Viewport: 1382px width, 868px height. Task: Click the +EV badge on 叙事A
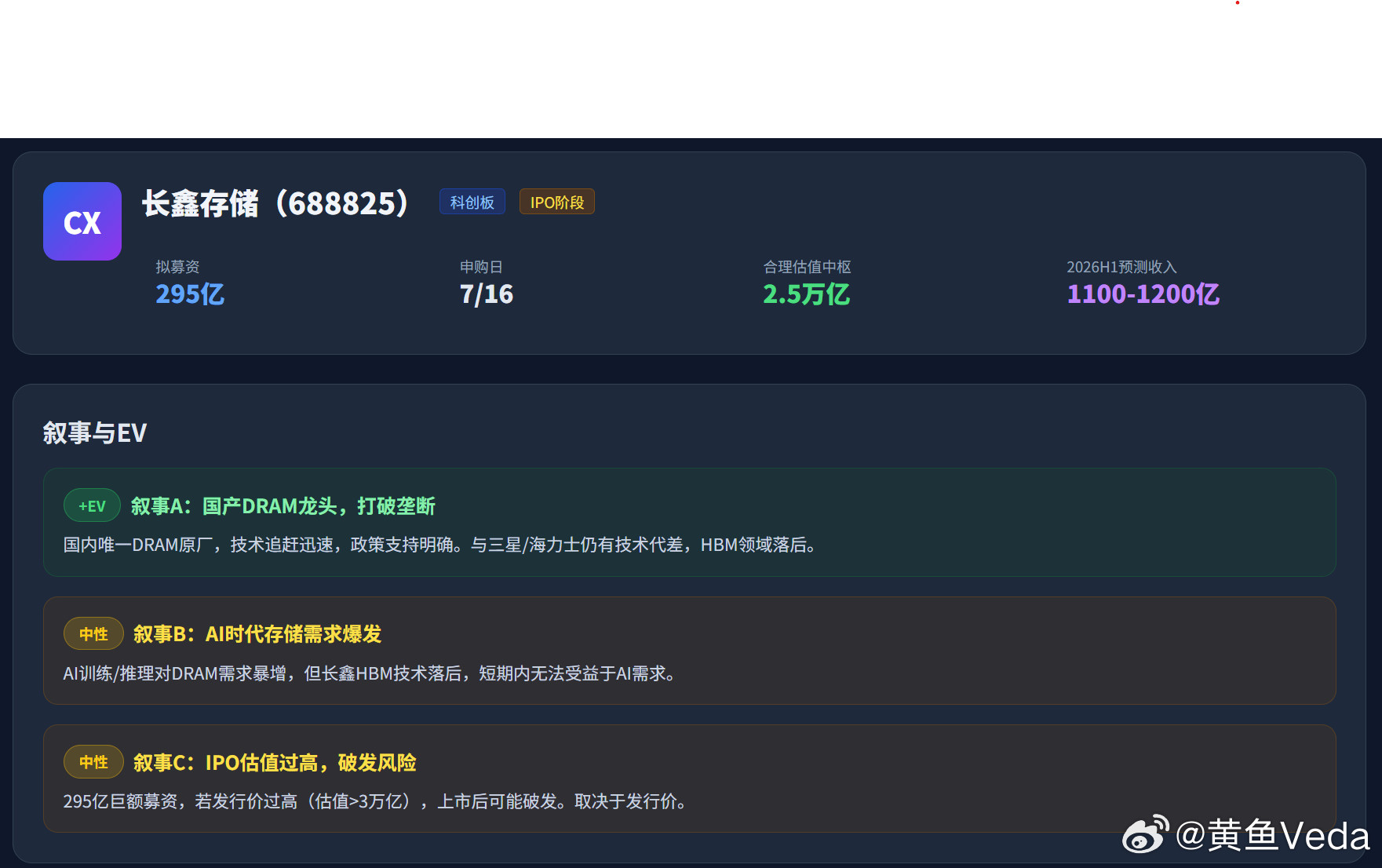click(92, 505)
